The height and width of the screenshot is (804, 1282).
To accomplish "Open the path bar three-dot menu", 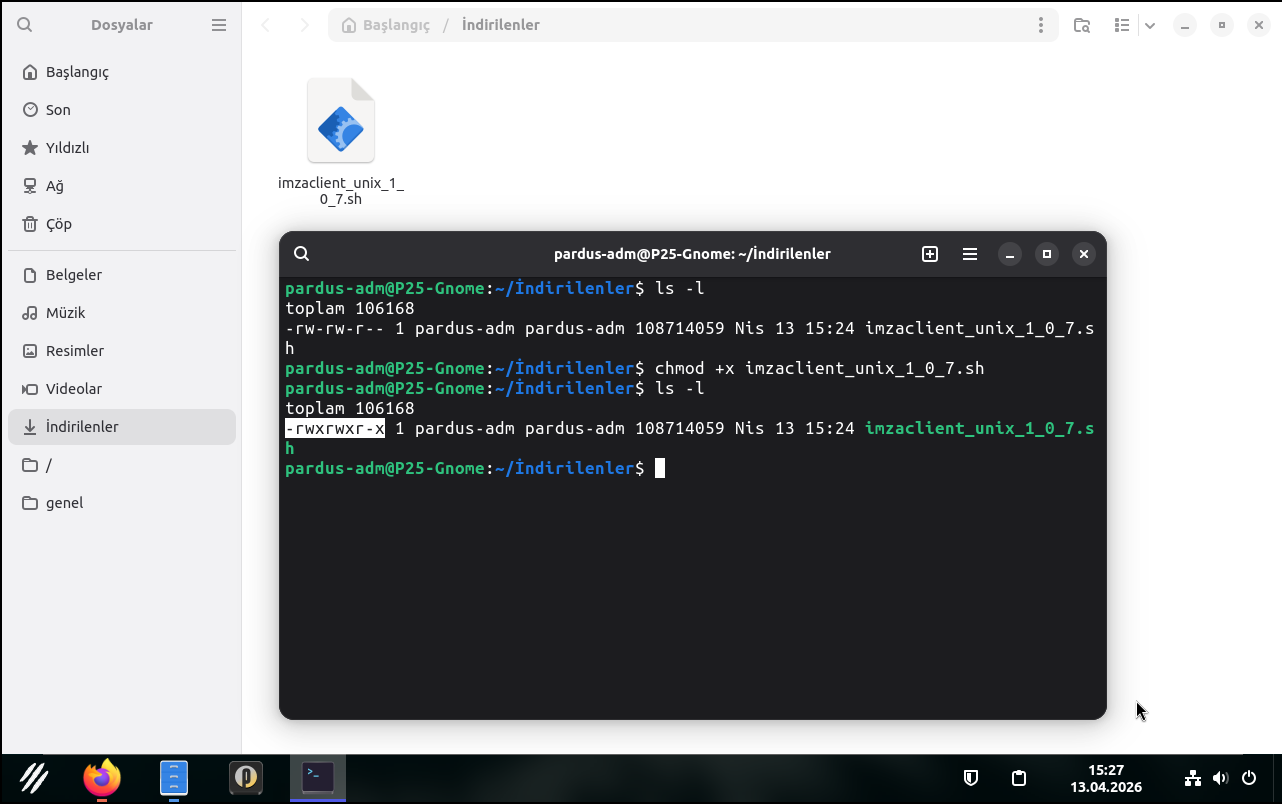I will point(1041,25).
